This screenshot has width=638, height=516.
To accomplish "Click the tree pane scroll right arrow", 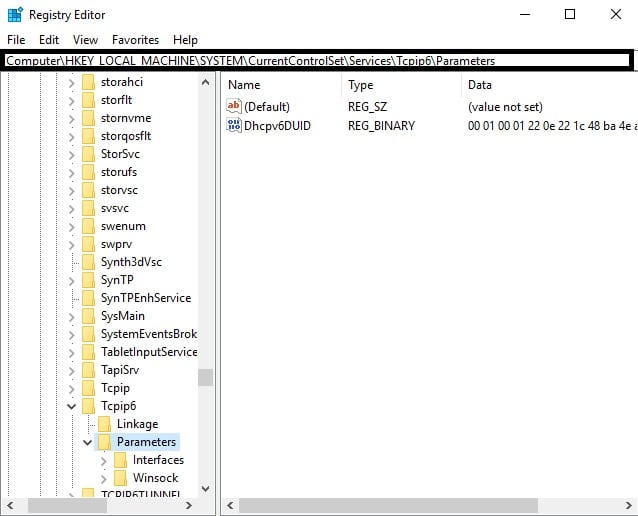I will [188, 505].
